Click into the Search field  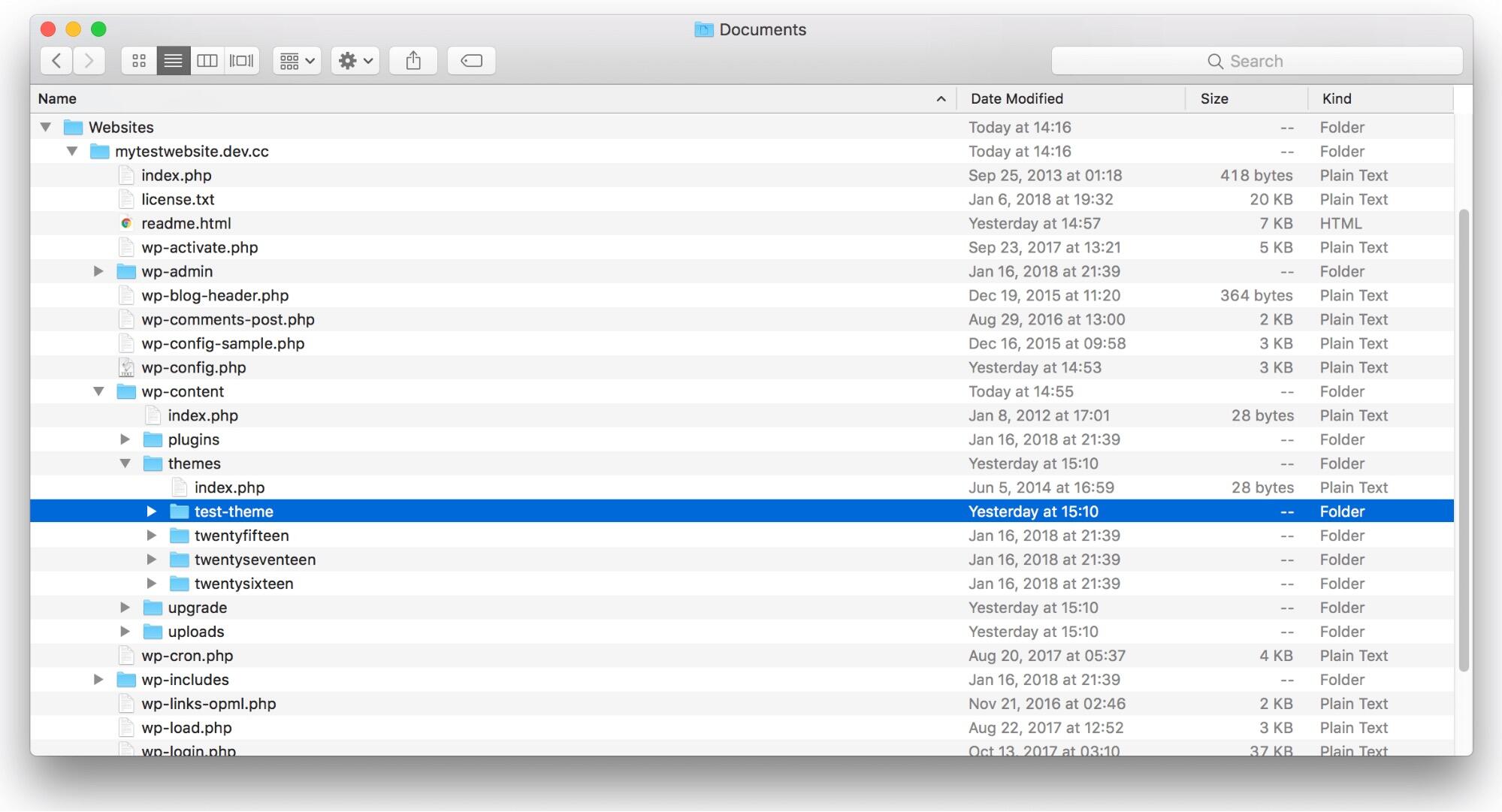(1256, 61)
